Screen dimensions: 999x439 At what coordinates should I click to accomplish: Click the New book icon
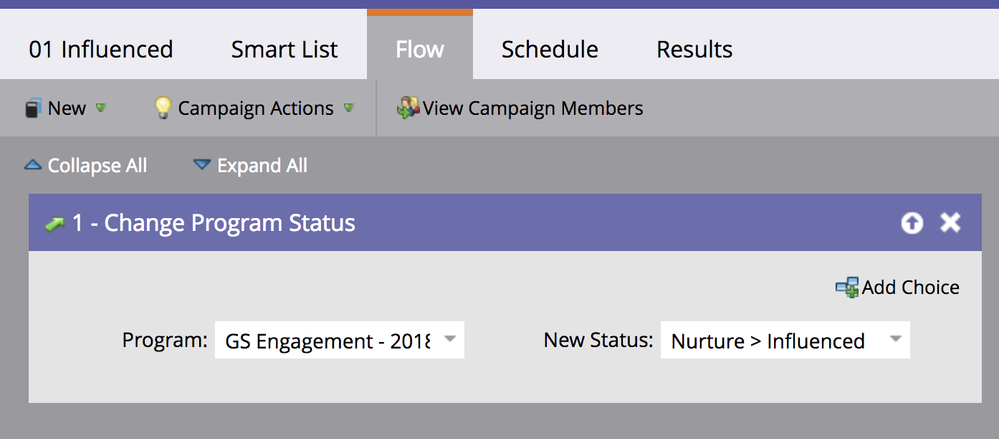click(34, 108)
